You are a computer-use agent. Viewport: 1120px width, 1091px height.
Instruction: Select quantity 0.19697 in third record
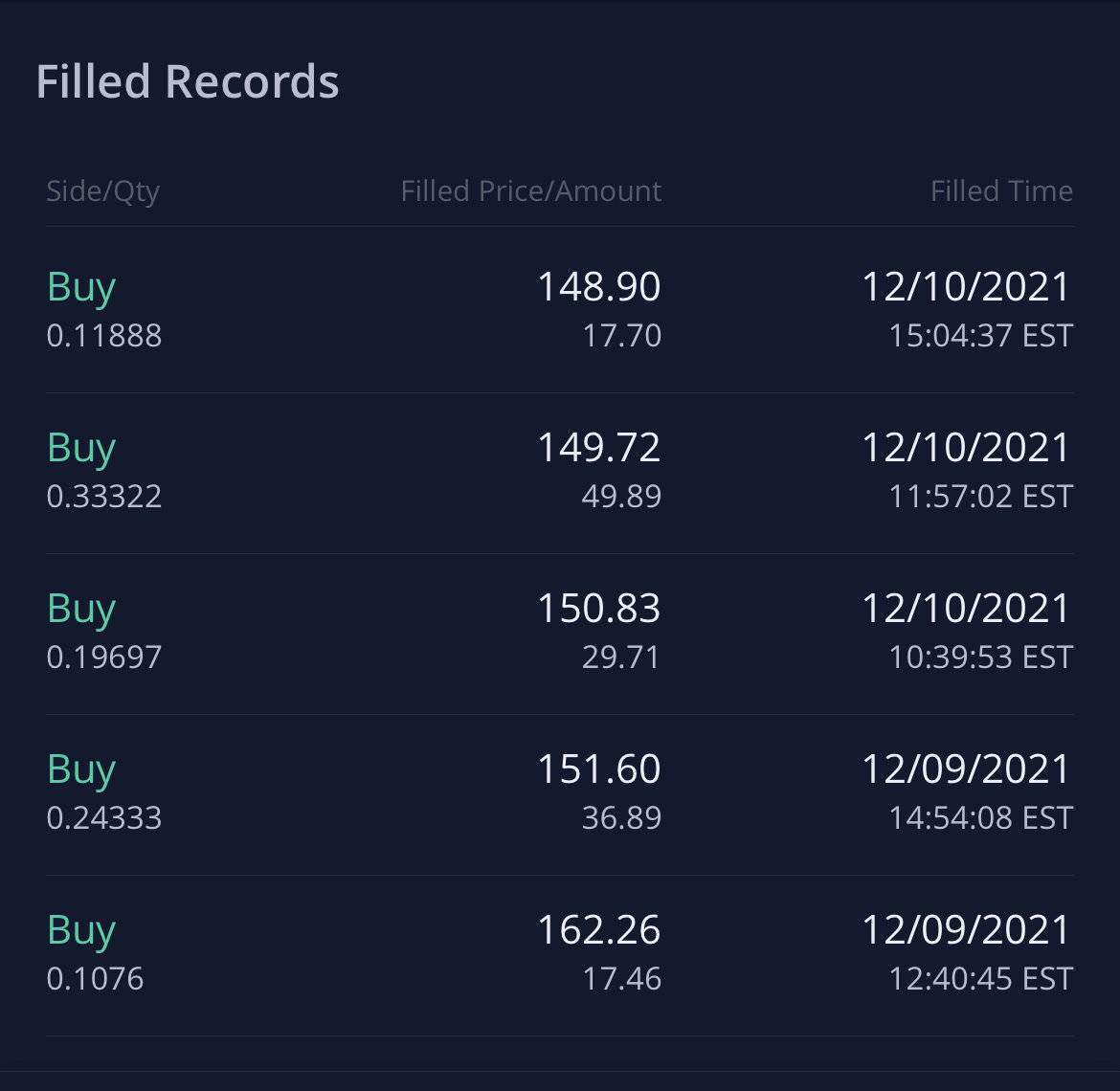(104, 657)
